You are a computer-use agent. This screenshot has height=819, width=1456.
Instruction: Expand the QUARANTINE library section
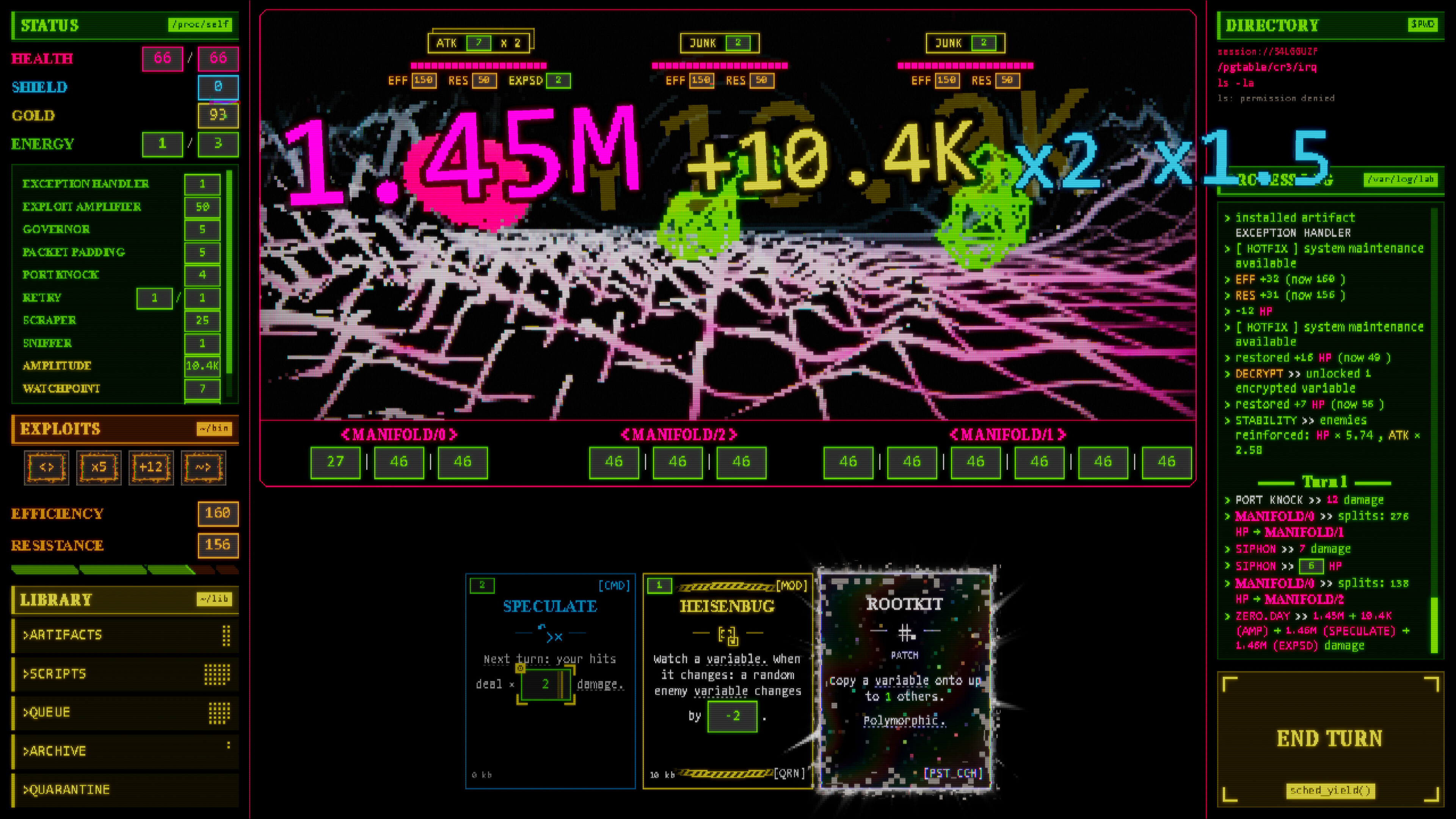(x=125, y=789)
